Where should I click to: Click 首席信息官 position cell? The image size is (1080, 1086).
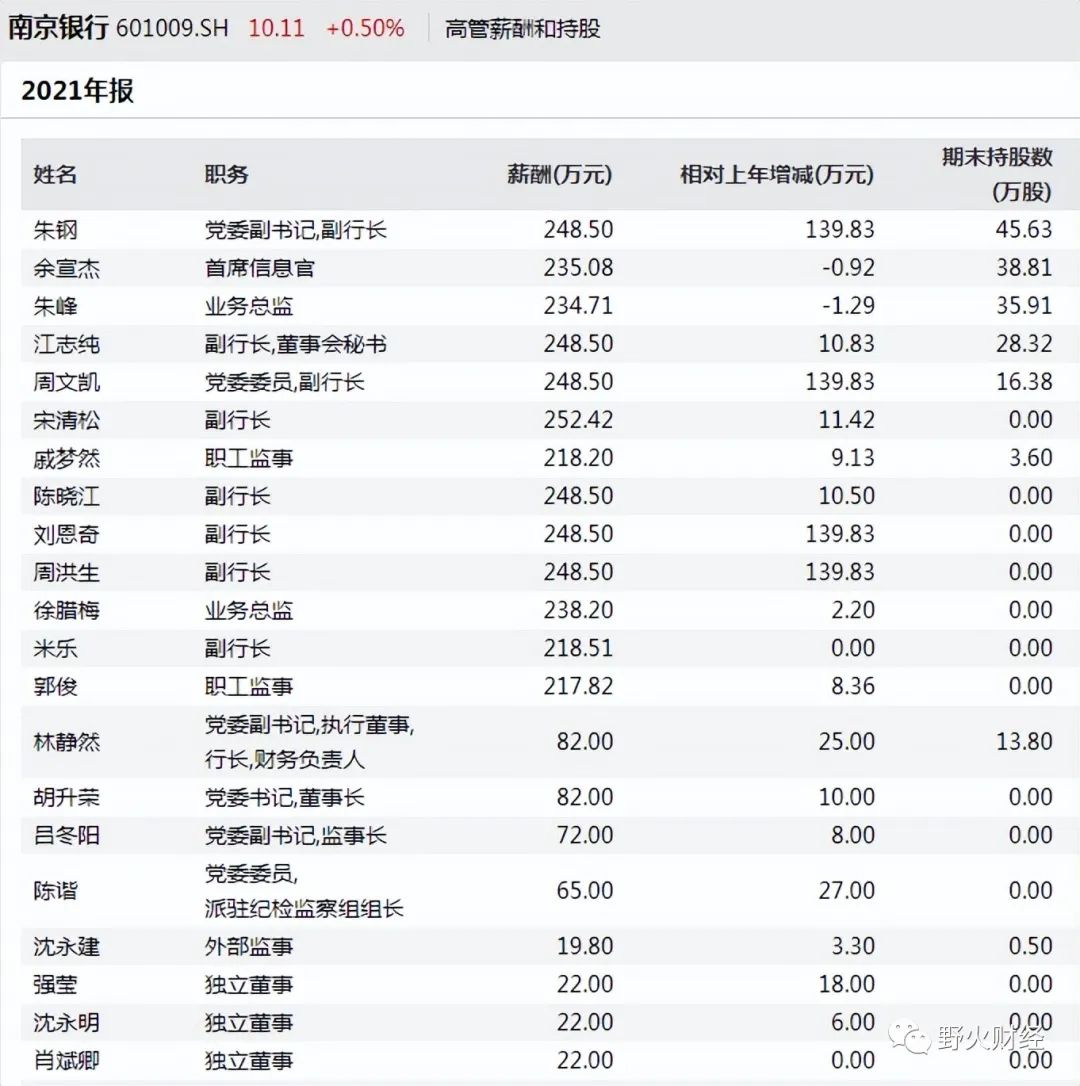(260, 268)
